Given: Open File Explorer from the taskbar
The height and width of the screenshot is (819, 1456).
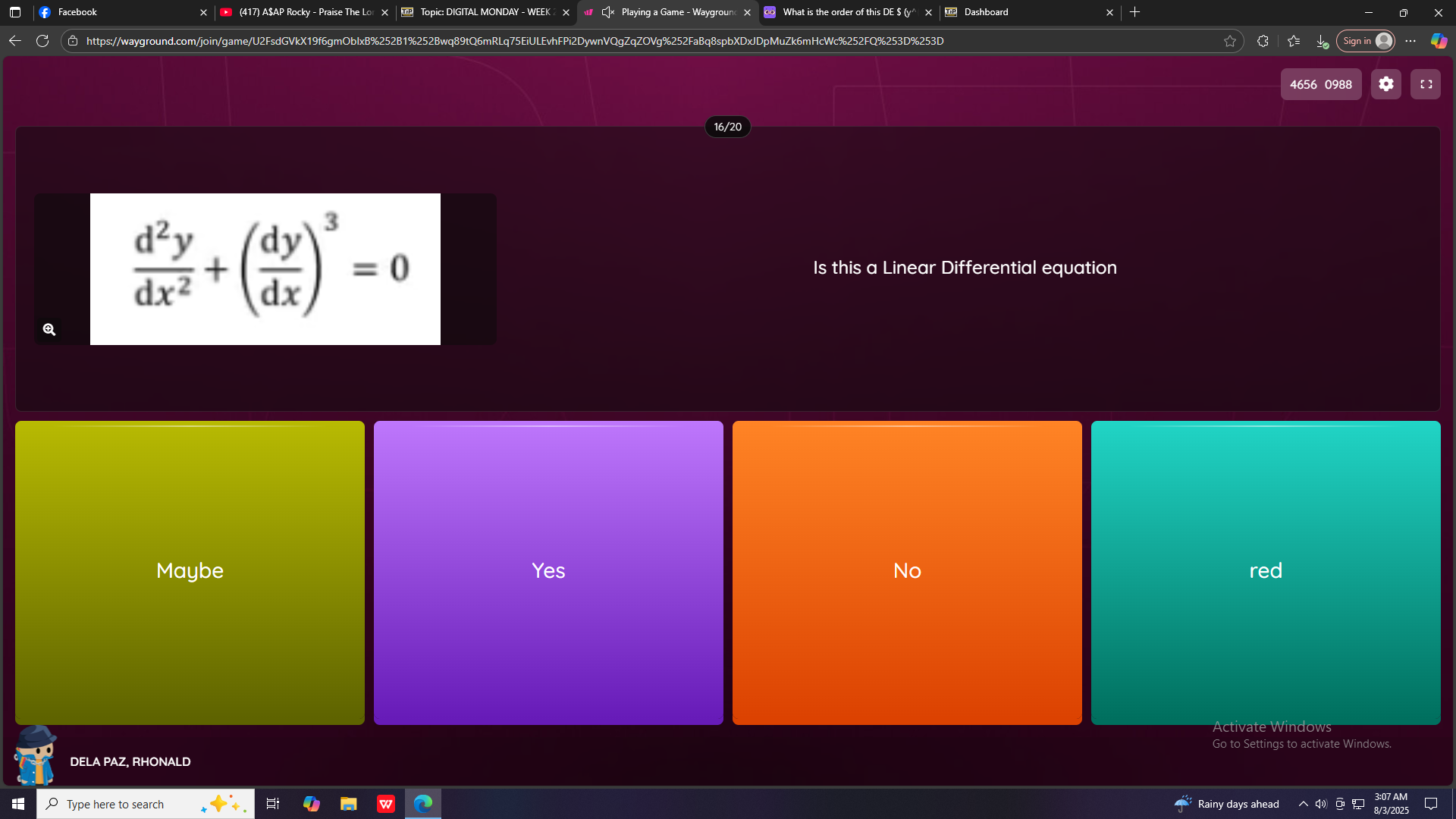Looking at the screenshot, I should pos(349,803).
